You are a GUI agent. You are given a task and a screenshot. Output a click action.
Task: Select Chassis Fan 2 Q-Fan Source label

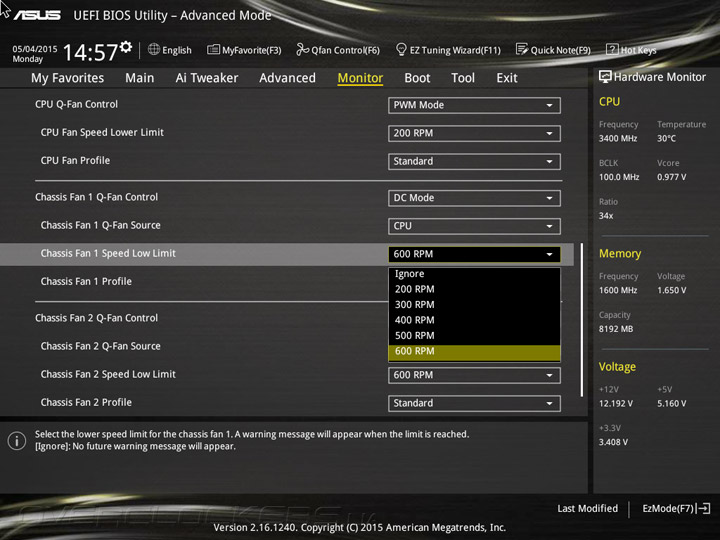pos(101,346)
